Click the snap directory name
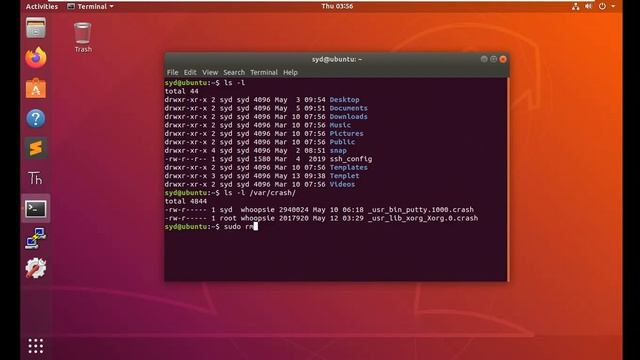The width and height of the screenshot is (640, 360). tap(338, 151)
